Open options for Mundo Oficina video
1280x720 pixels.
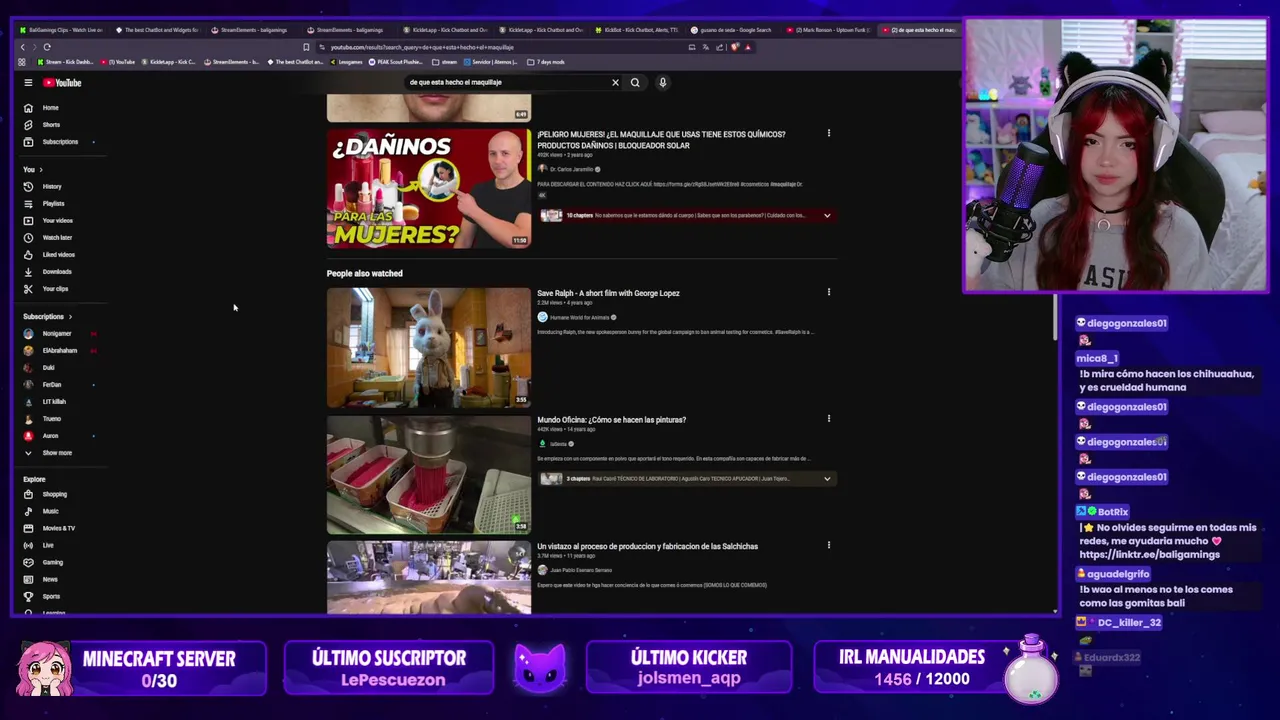coord(828,419)
